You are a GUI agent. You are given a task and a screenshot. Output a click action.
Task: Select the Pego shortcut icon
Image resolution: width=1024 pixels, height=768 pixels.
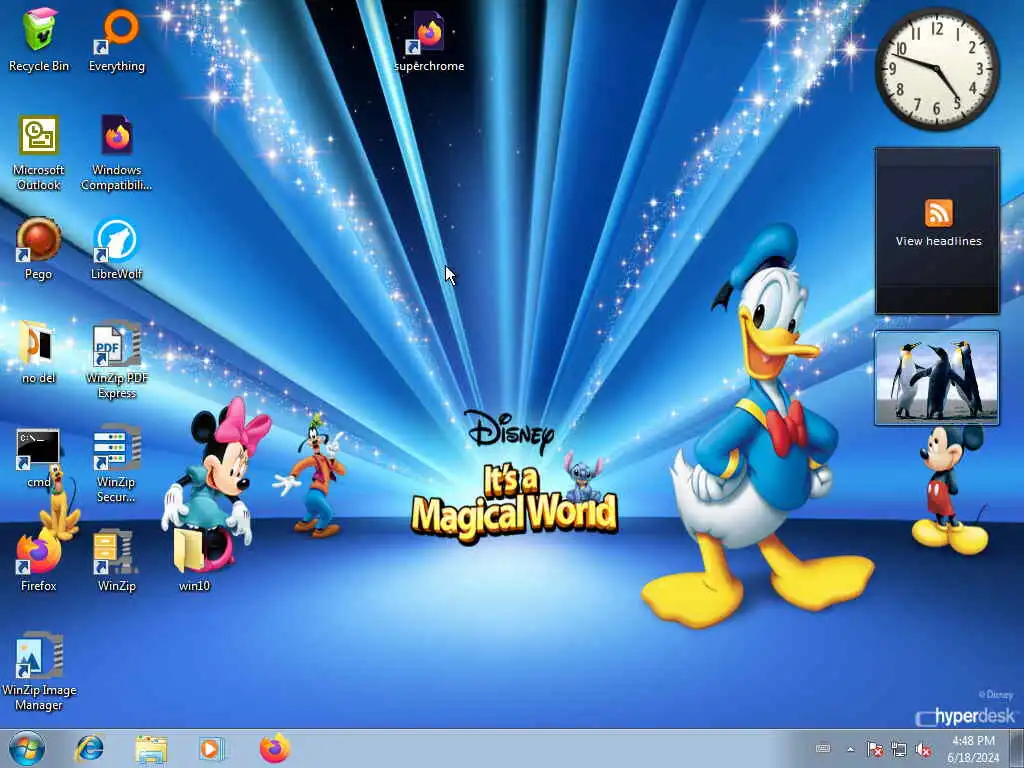(x=39, y=248)
